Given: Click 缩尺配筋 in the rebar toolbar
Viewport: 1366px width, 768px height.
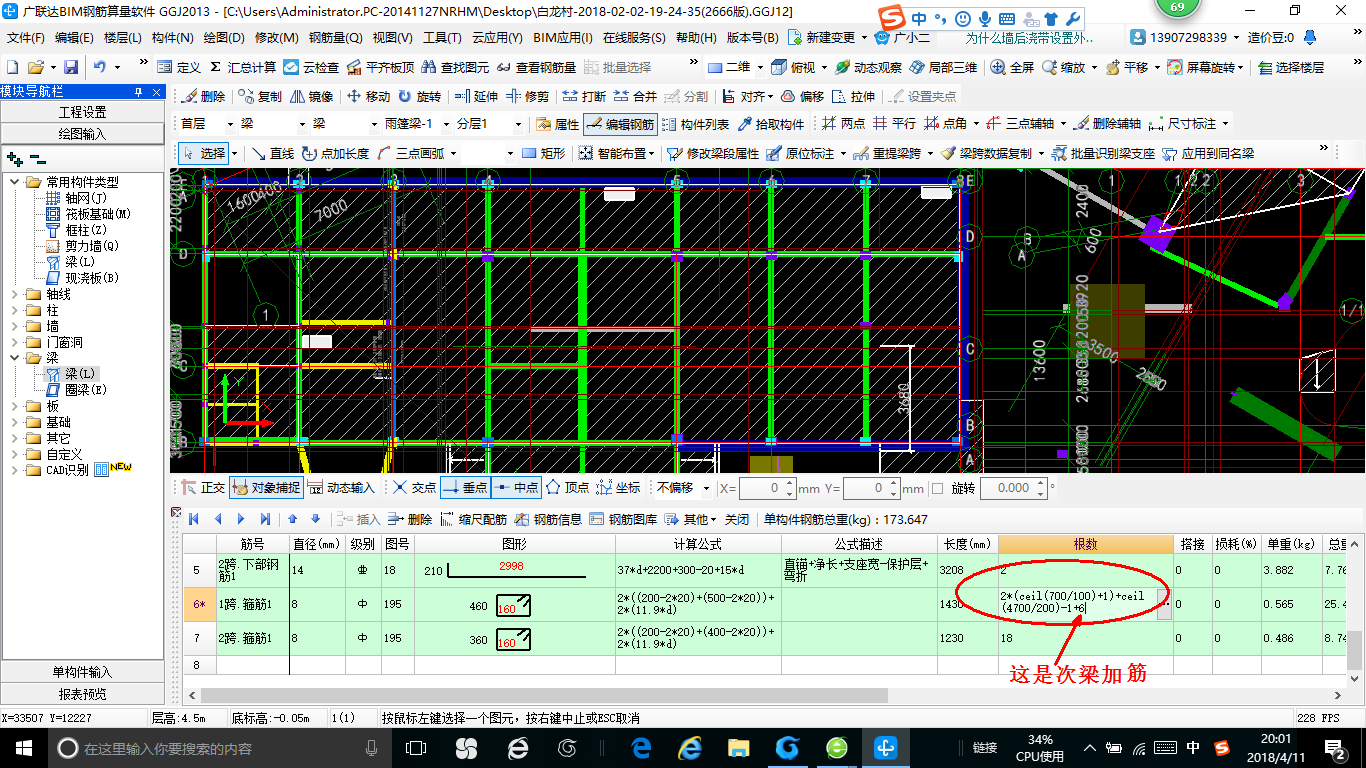Looking at the screenshot, I should (474, 519).
